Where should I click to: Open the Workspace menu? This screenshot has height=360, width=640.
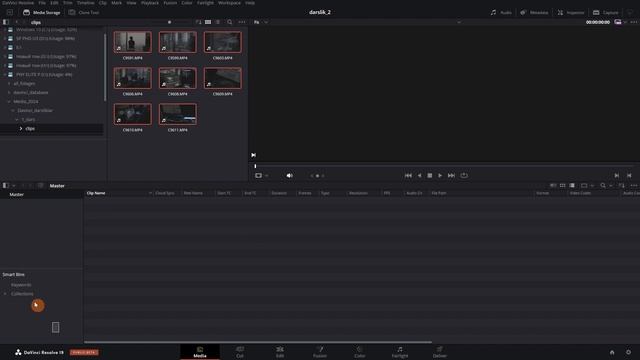pos(229,3)
